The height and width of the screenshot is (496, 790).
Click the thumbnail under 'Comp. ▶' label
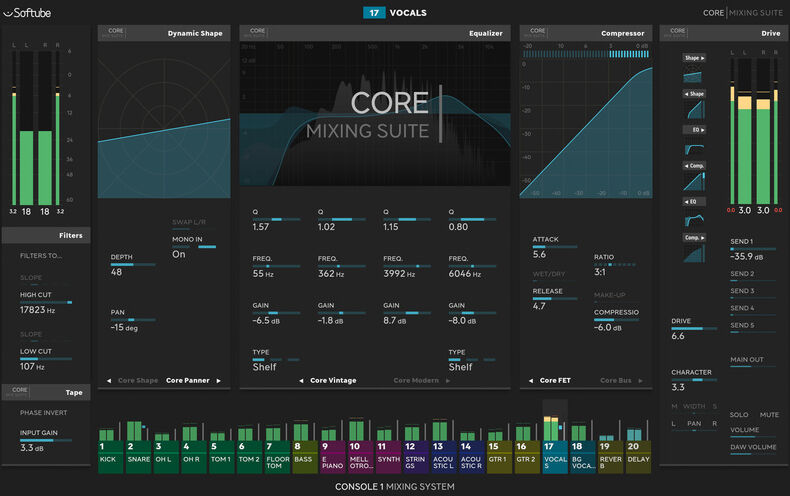(x=693, y=254)
